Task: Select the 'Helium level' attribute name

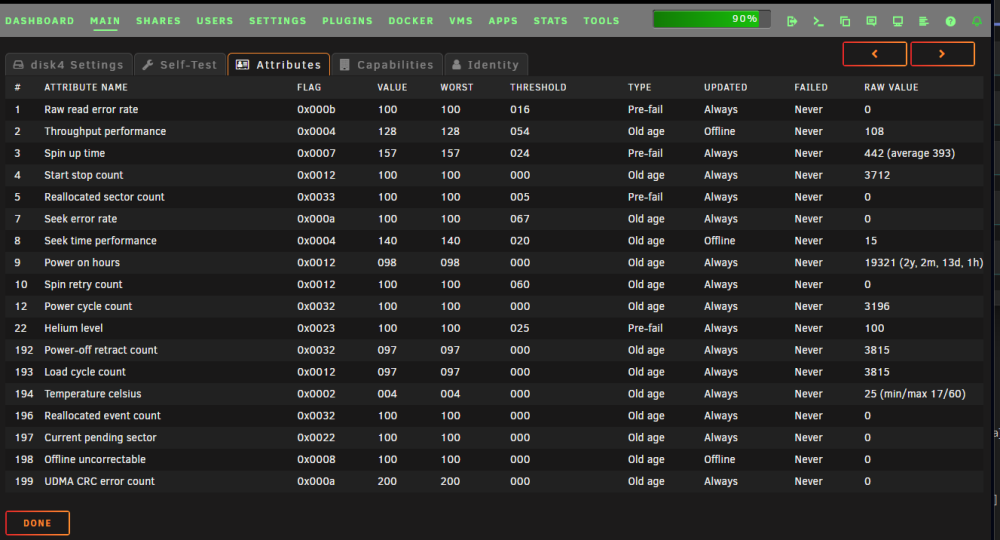Action: pos(73,328)
